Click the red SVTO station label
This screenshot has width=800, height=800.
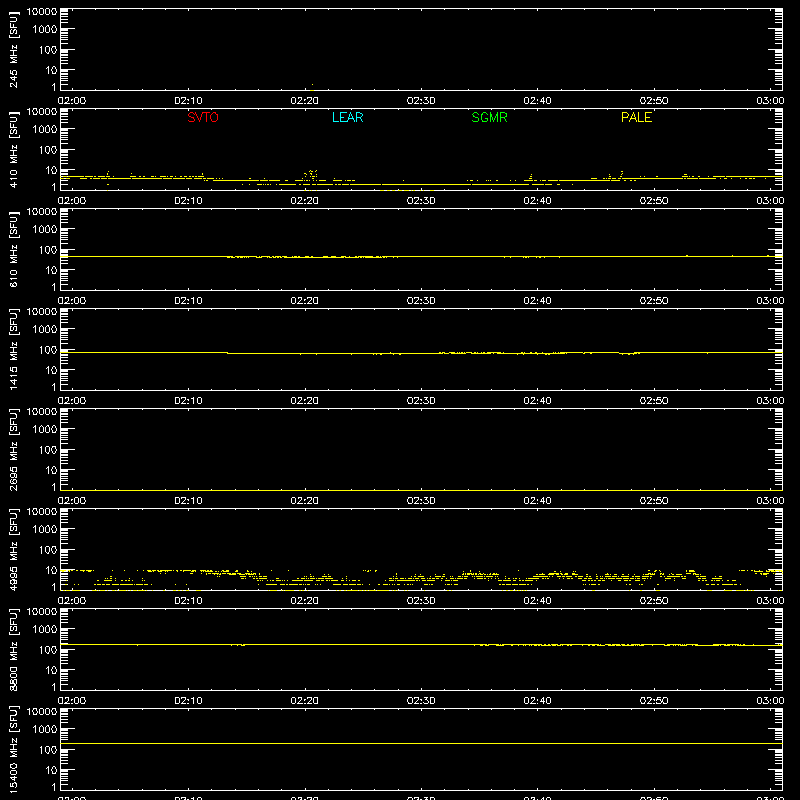click(203, 117)
